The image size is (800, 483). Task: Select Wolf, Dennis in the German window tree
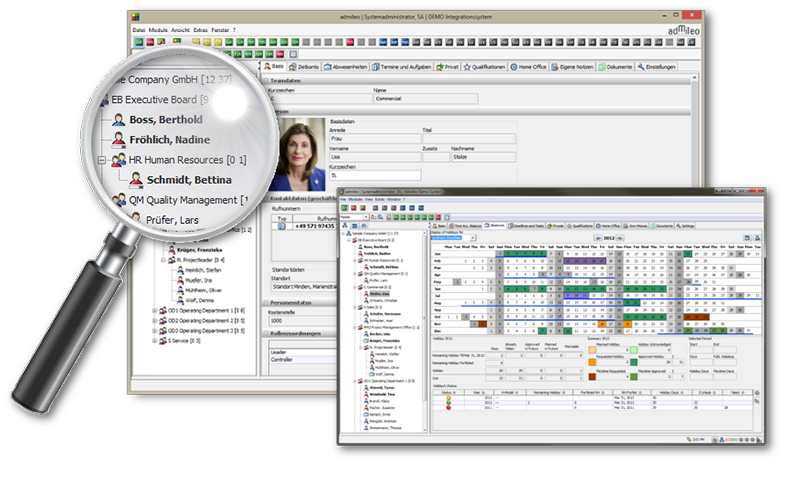coord(199,300)
